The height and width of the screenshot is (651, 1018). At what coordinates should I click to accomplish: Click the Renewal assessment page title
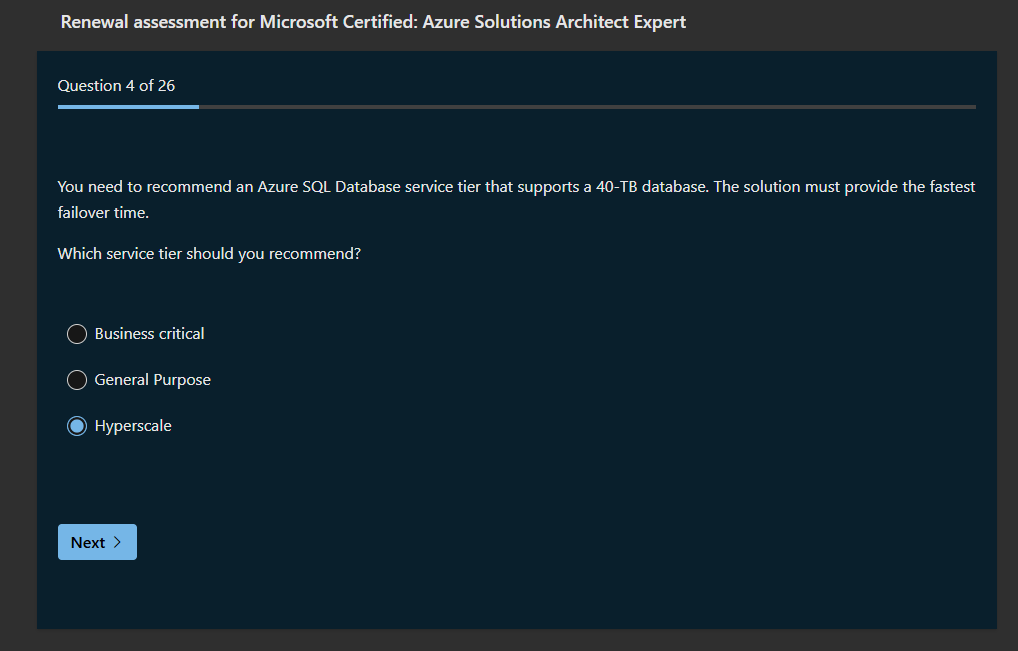(373, 22)
